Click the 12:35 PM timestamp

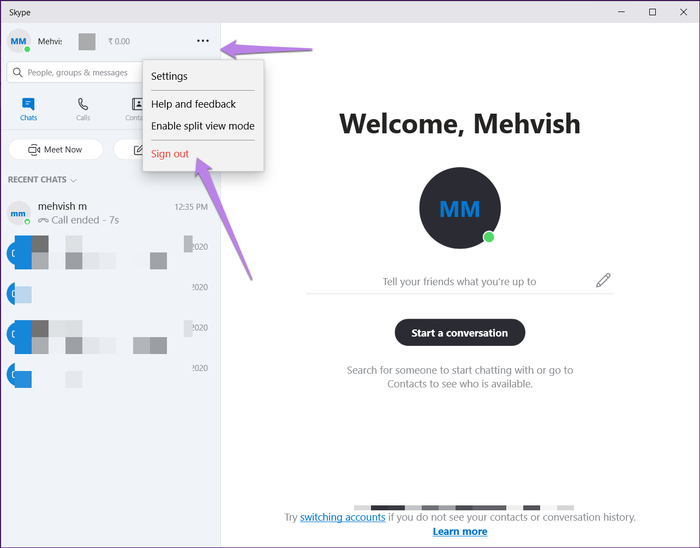pyautogui.click(x=191, y=207)
